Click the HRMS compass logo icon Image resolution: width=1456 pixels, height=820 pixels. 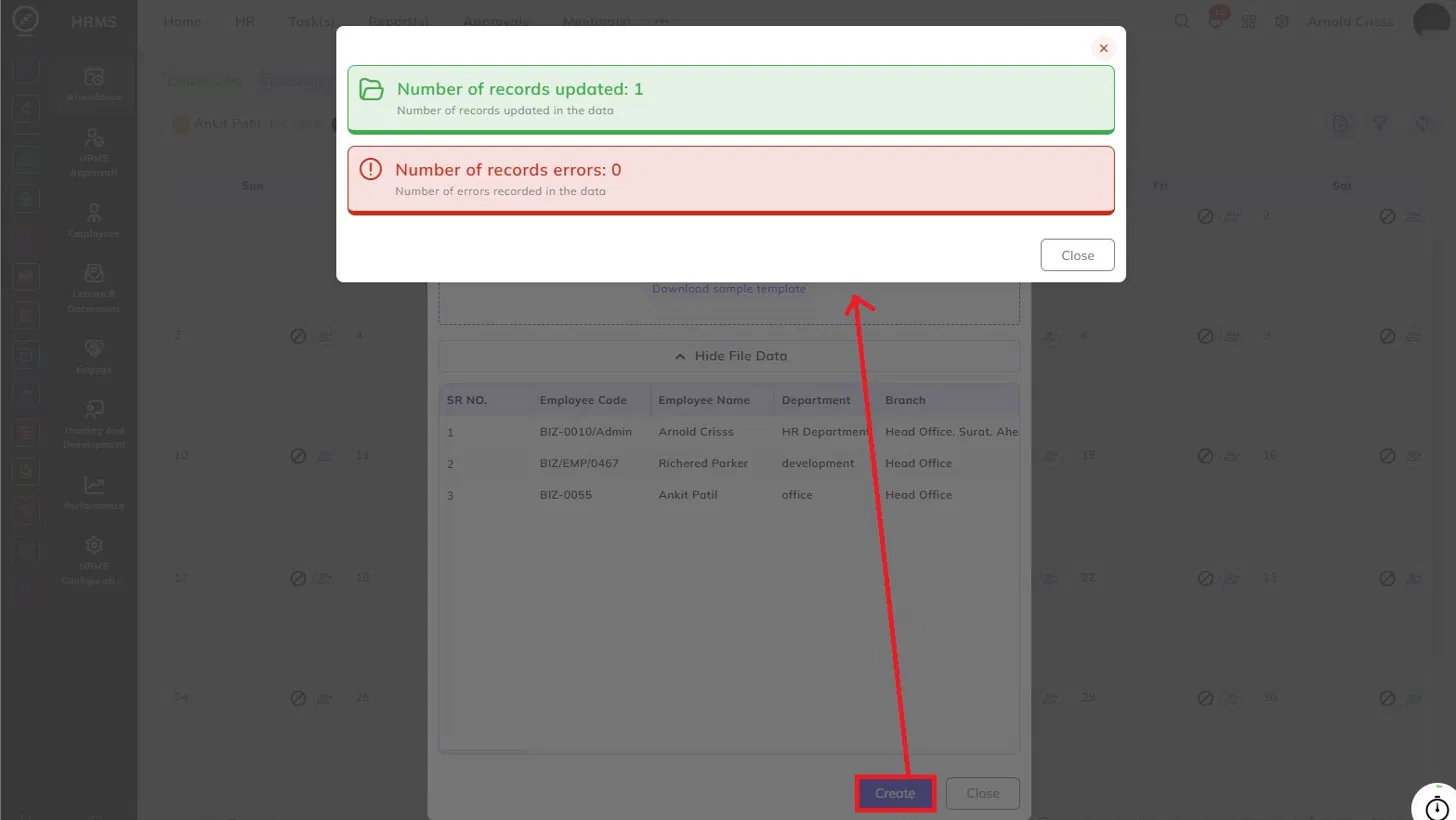tap(26, 20)
